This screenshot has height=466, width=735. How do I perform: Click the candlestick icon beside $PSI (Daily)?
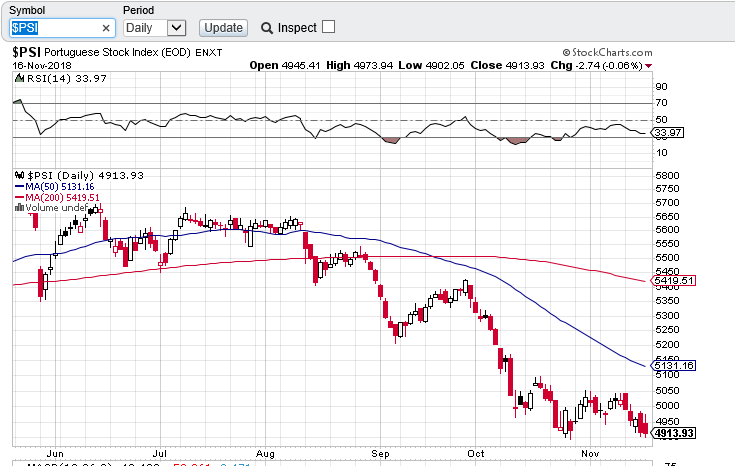tap(20, 175)
